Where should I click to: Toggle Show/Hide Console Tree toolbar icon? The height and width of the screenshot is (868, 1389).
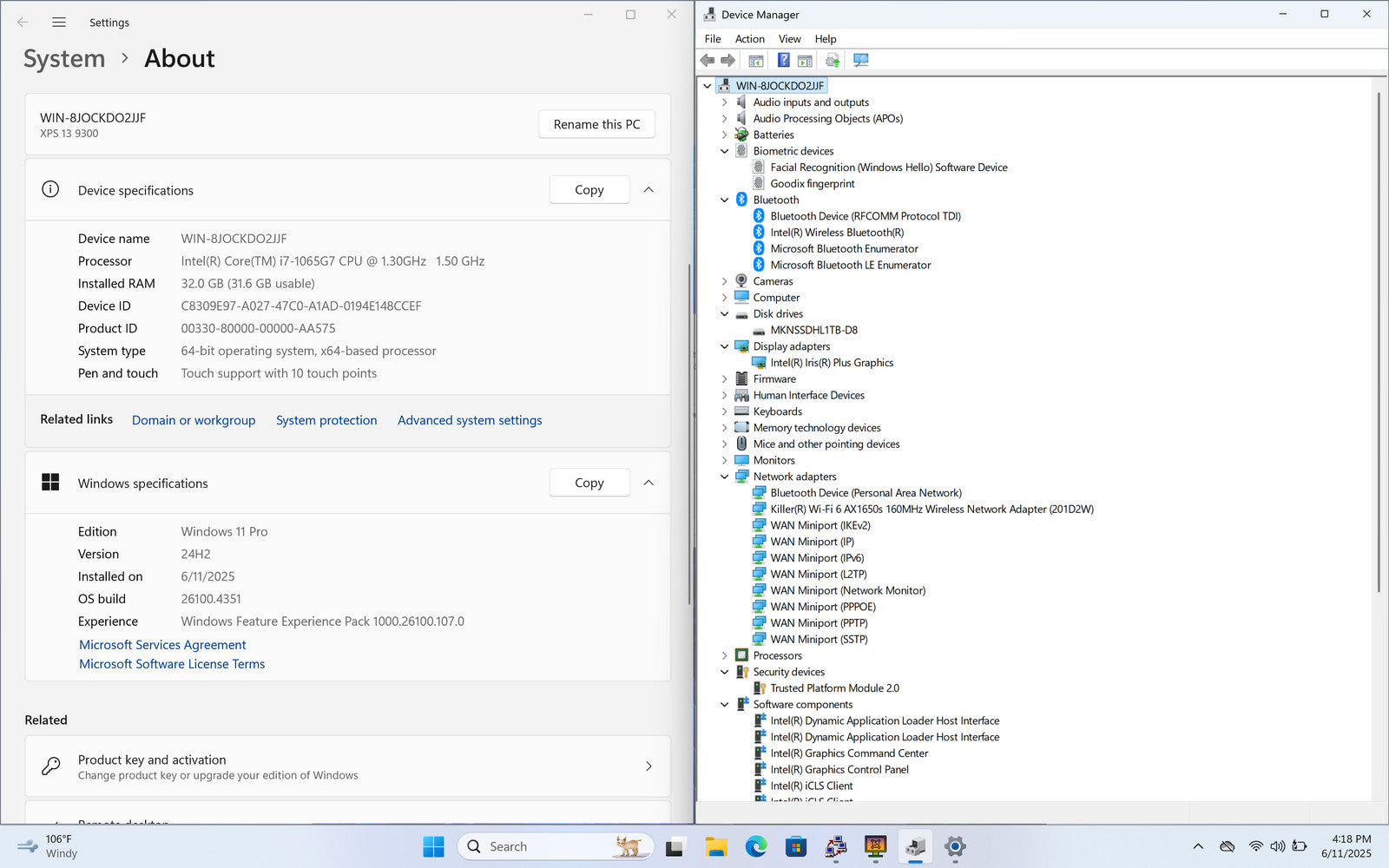tap(756, 60)
